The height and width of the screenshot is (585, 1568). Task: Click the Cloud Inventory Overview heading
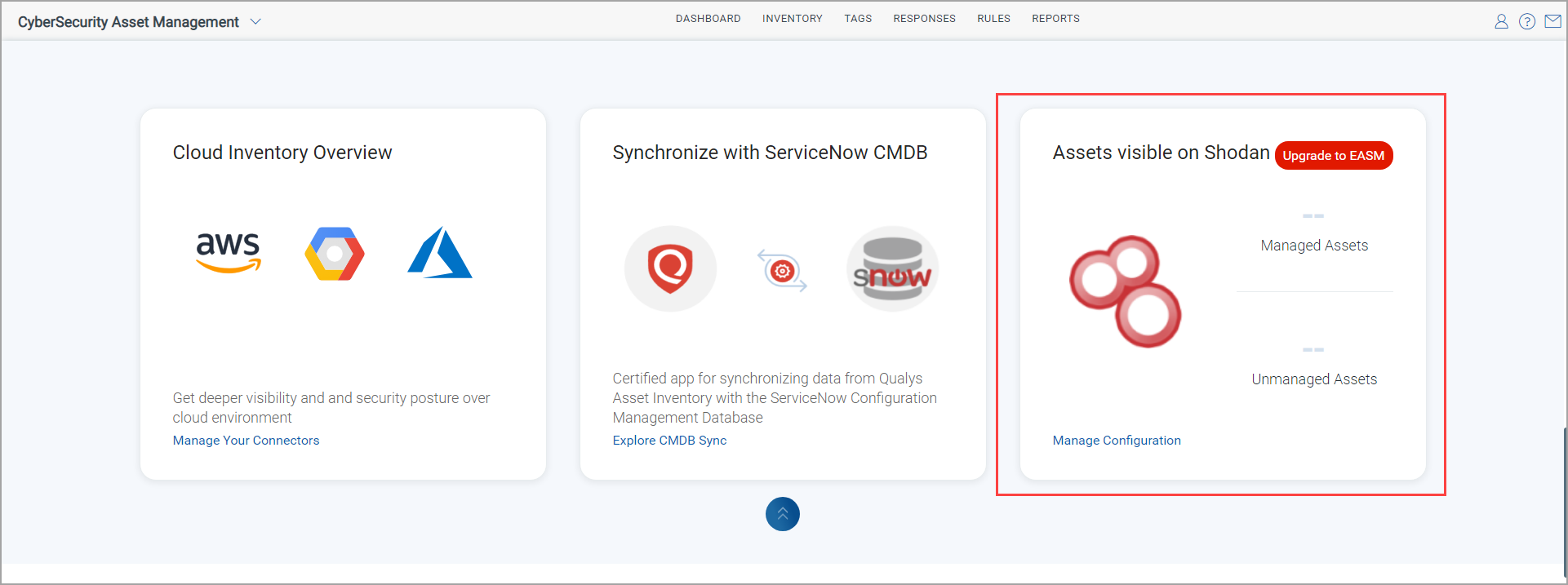click(x=282, y=153)
